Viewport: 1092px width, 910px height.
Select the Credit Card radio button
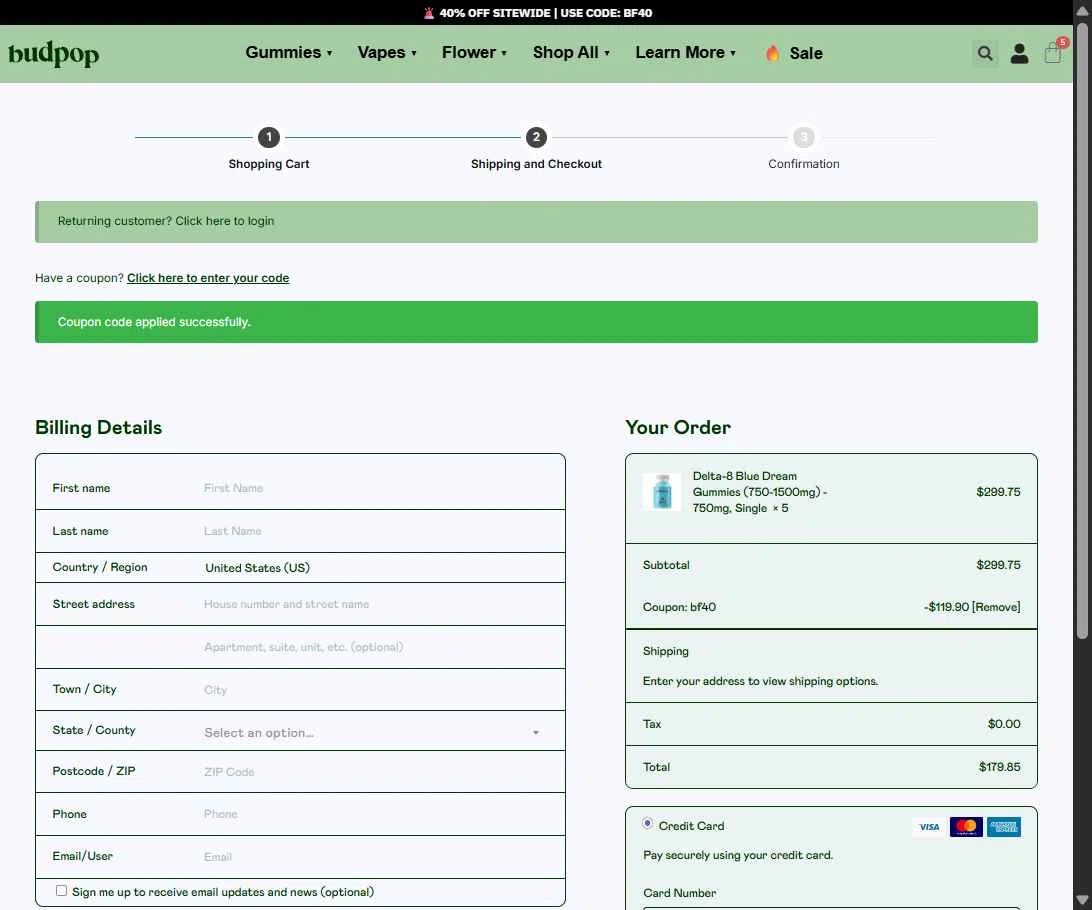(x=647, y=823)
